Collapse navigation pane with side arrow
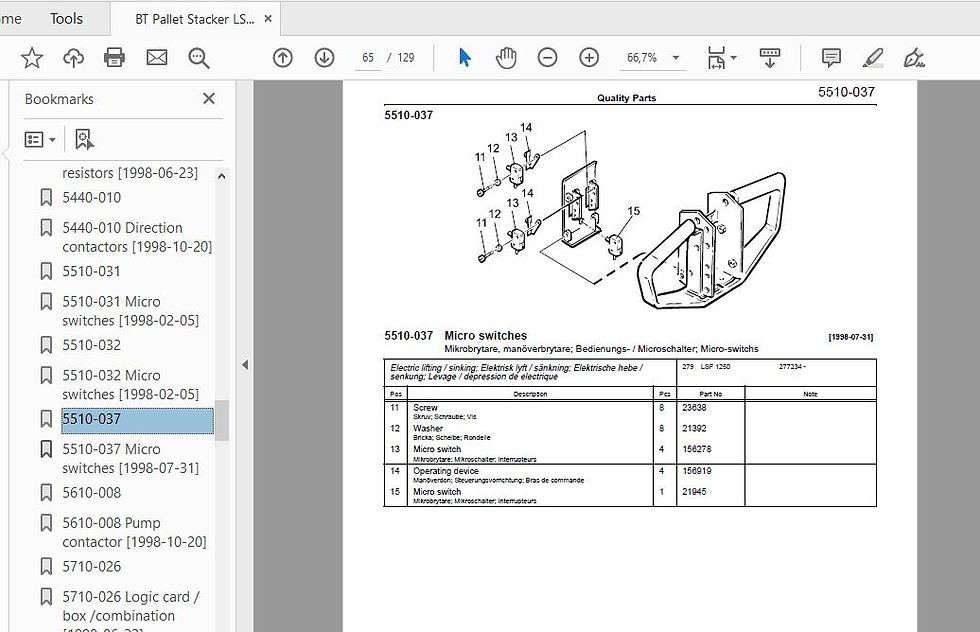The width and height of the screenshot is (980, 632). pos(245,364)
